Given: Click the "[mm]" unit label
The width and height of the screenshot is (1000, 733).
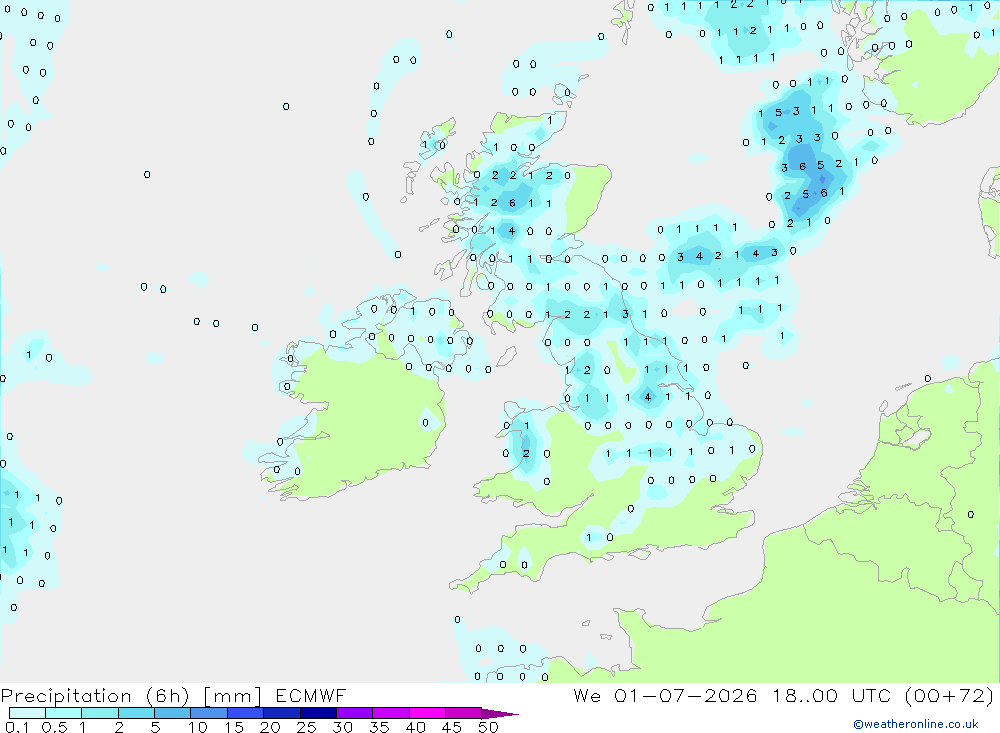Looking at the screenshot, I should tap(232, 696).
